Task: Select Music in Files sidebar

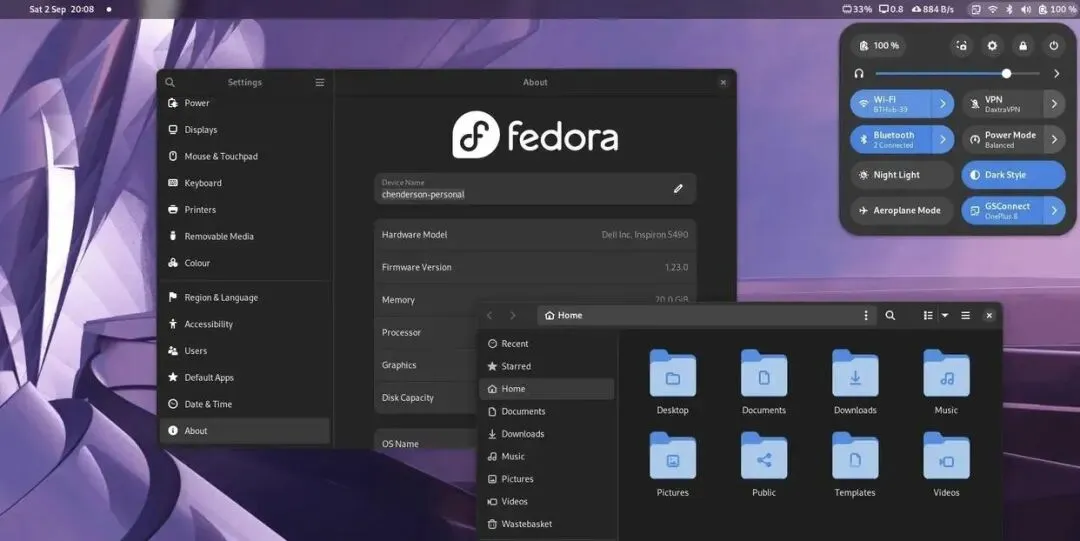Action: coord(547,456)
